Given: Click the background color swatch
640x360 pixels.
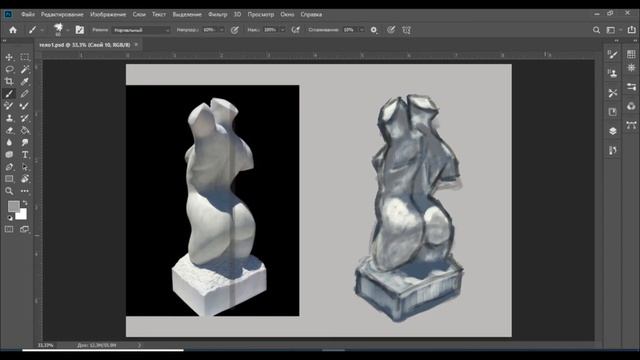Looking at the screenshot, I should tap(22, 215).
